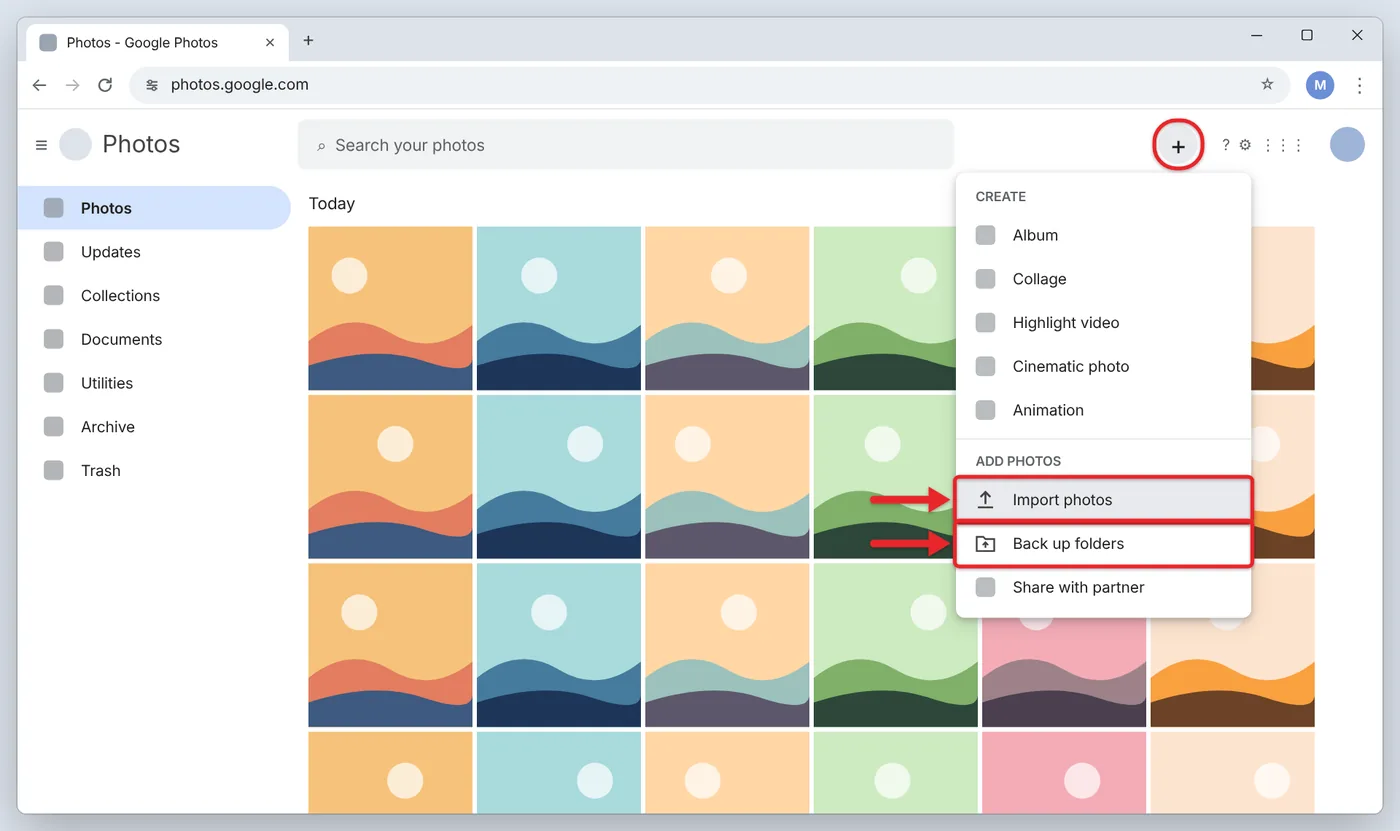Open Updates in the sidebar
1400x831 pixels.
tap(154, 252)
